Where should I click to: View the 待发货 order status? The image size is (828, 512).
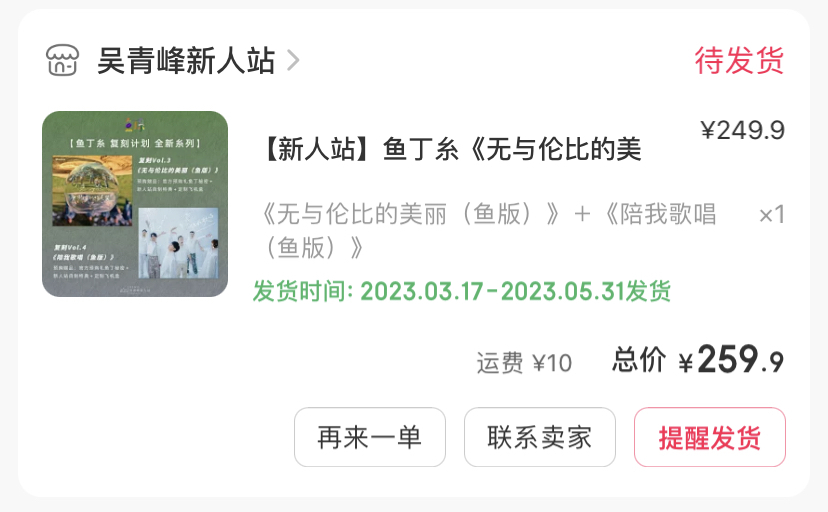pyautogui.click(x=739, y=60)
